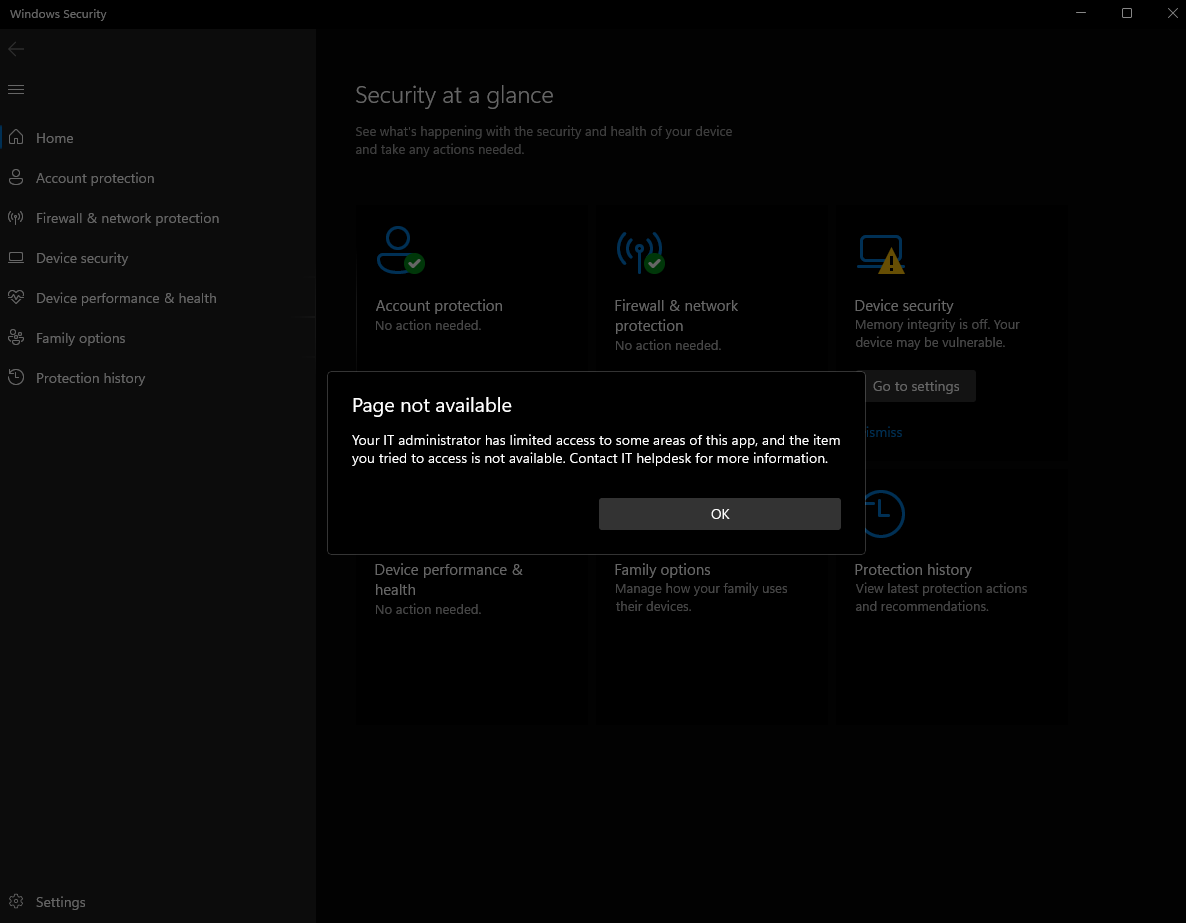Open Device performance & health card title

[x=449, y=580]
